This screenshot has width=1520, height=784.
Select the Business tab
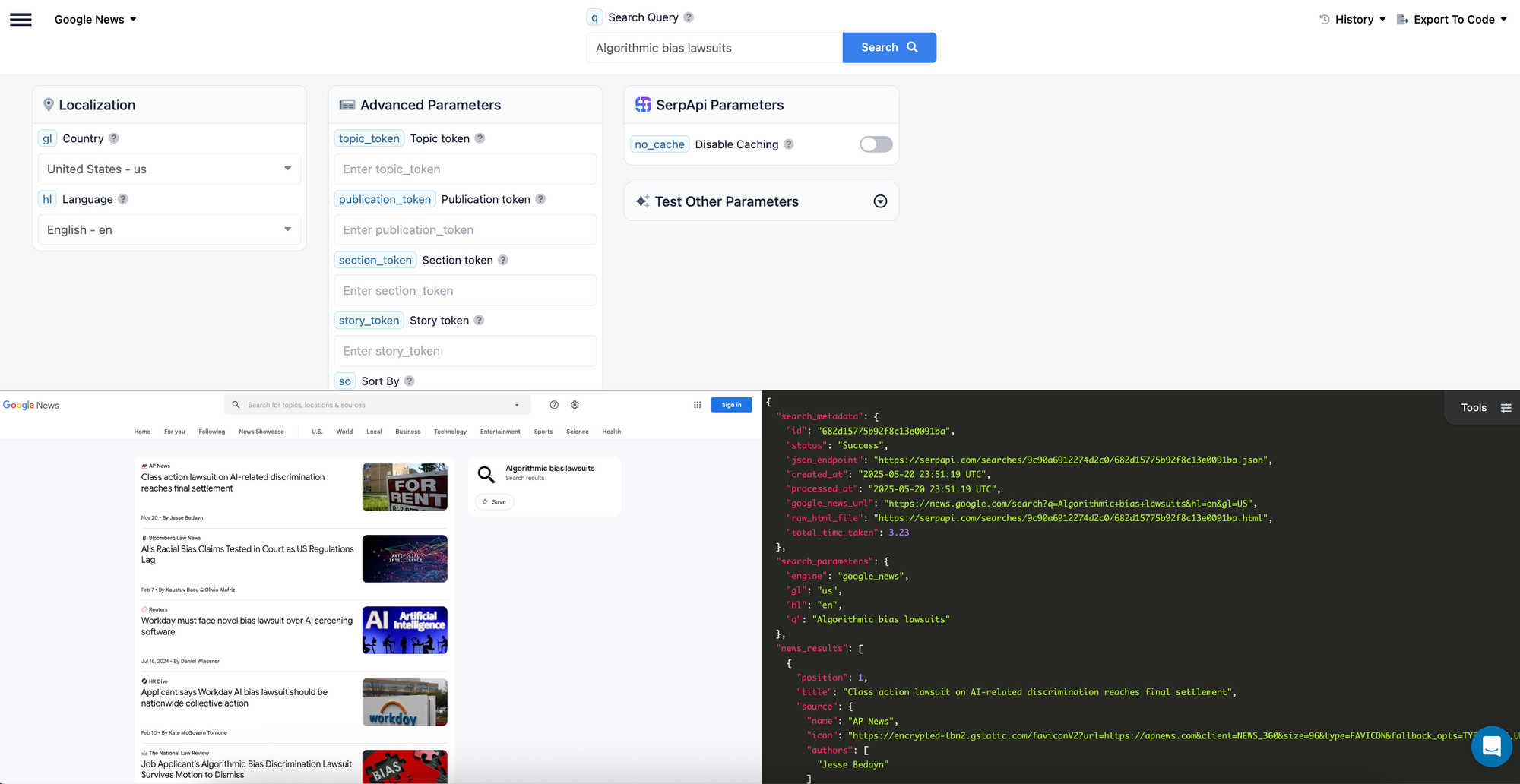click(x=408, y=432)
